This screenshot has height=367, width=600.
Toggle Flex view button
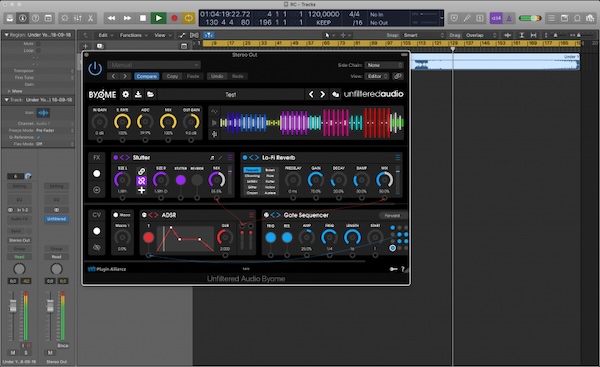click(194, 35)
